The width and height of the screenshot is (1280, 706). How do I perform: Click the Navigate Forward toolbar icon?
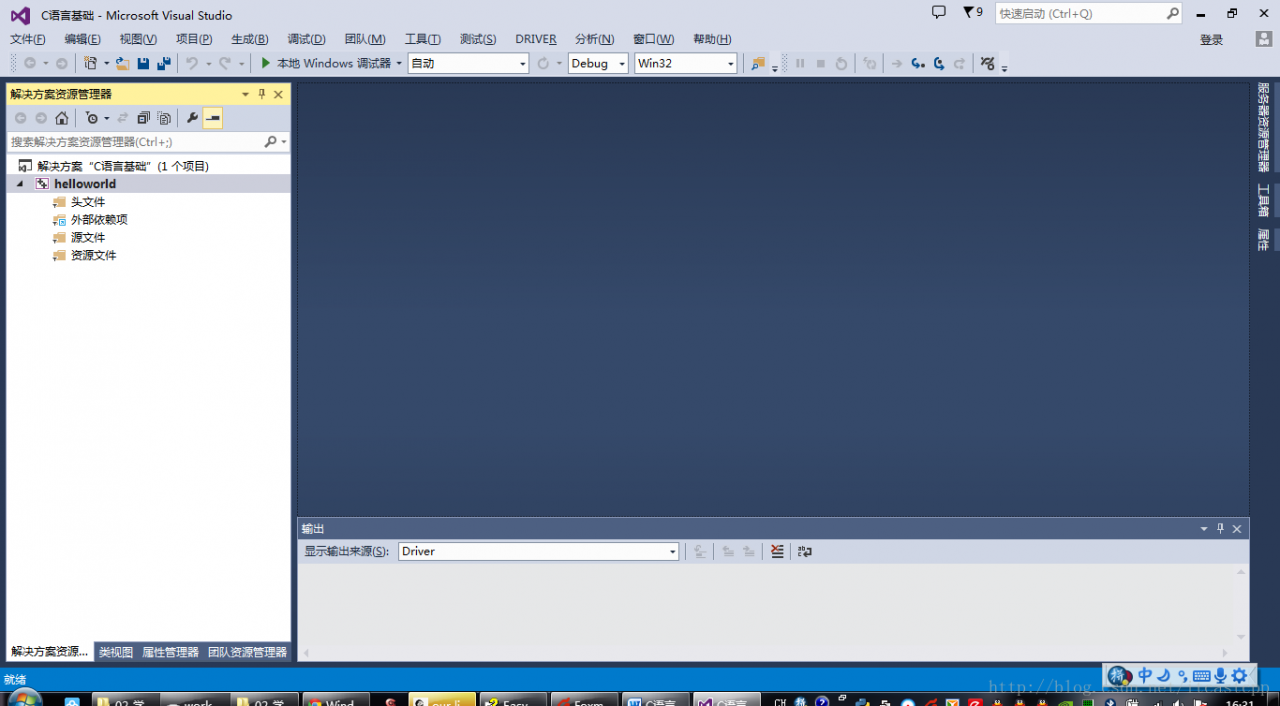click(x=61, y=63)
